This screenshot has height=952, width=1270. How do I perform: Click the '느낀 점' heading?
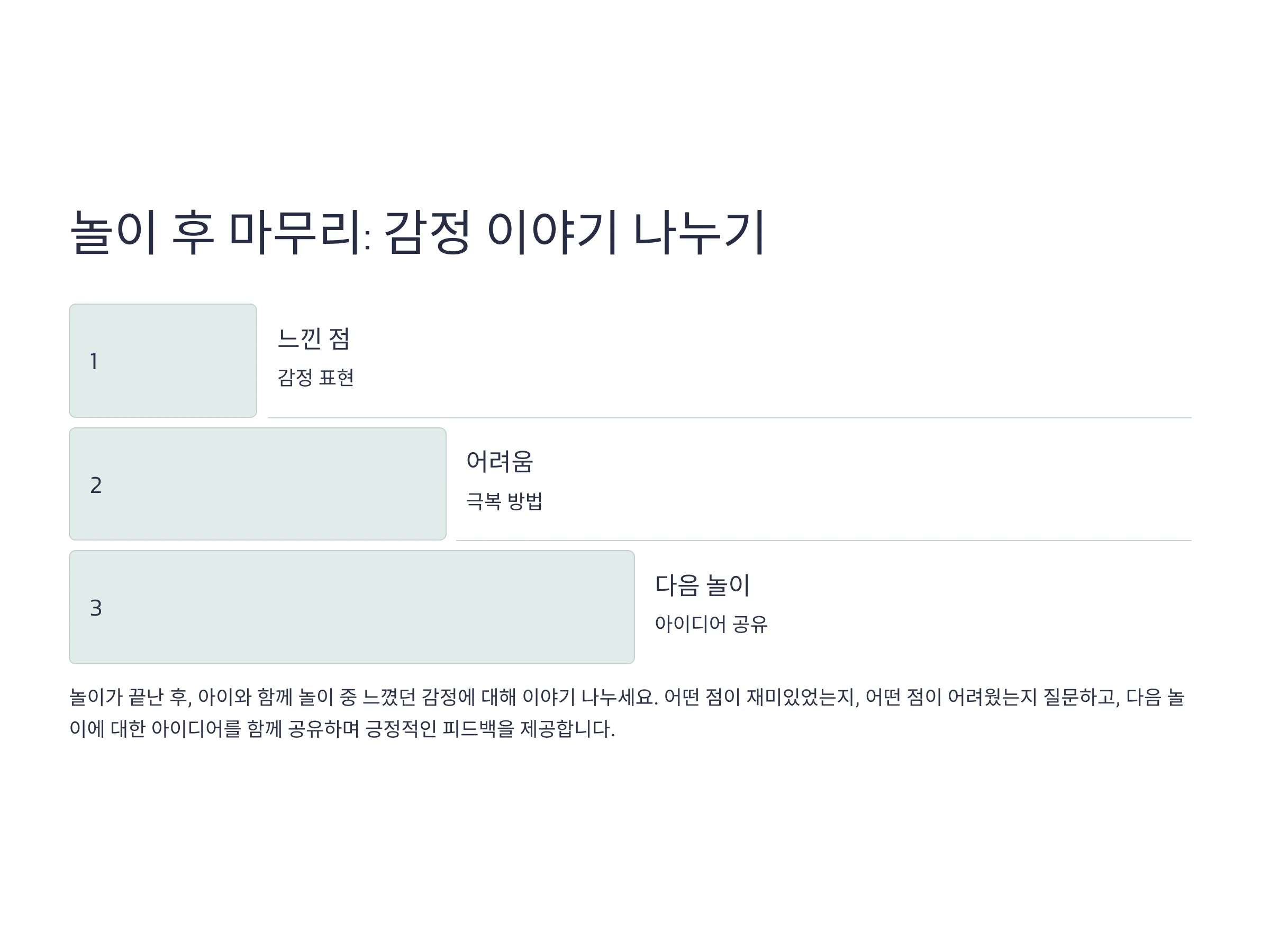point(313,338)
